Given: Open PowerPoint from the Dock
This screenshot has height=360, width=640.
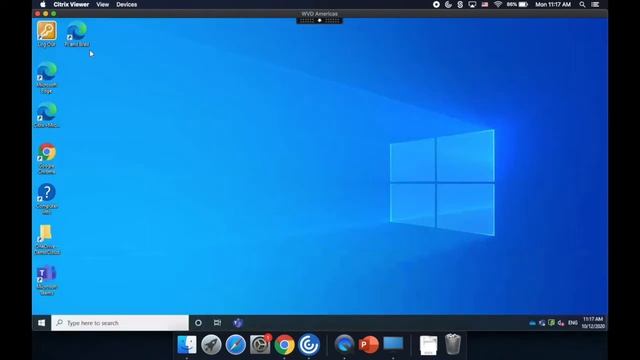Looking at the screenshot, I should tap(369, 345).
